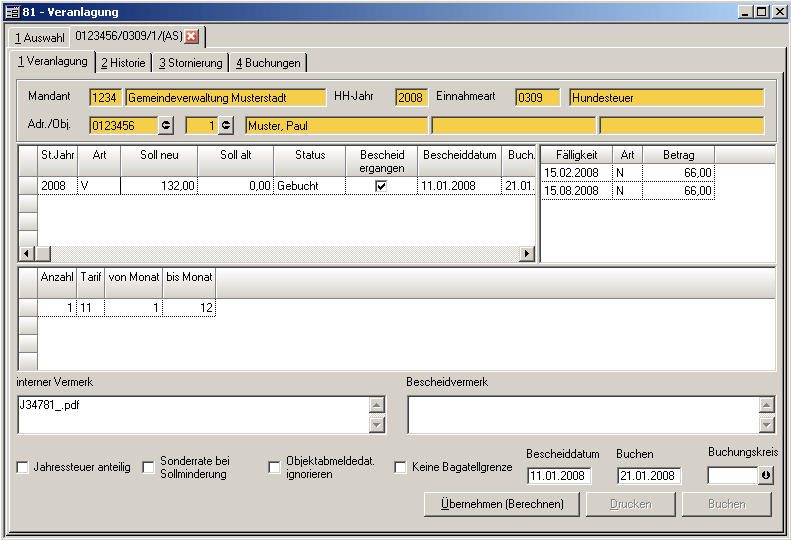791x540 pixels.
Task: Click the lookup icon next to Adr./Obj. field
Action: (x=166, y=125)
